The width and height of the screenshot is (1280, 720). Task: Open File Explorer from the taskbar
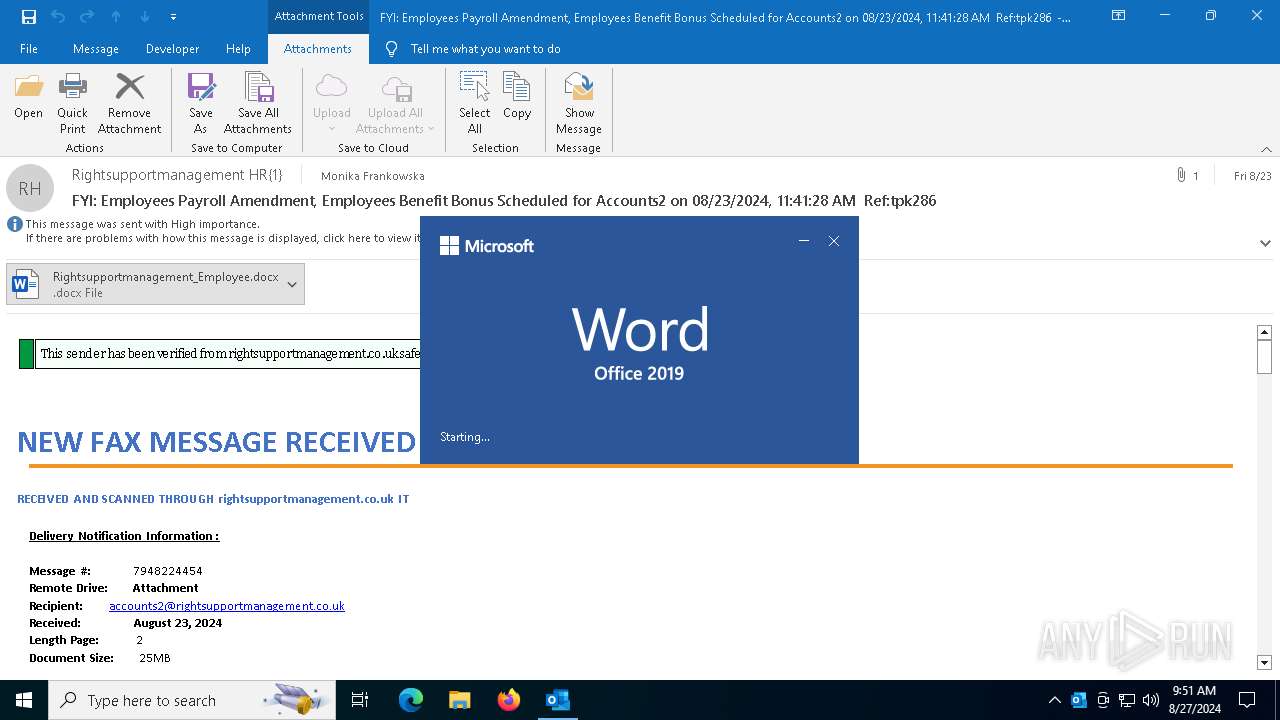pyautogui.click(x=459, y=700)
